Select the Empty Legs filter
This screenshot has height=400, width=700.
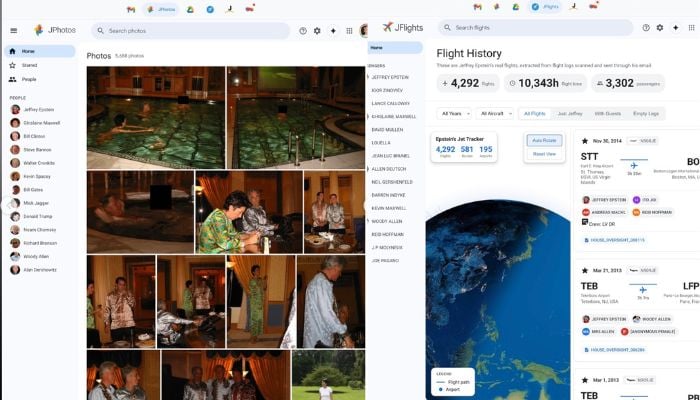pyautogui.click(x=646, y=113)
